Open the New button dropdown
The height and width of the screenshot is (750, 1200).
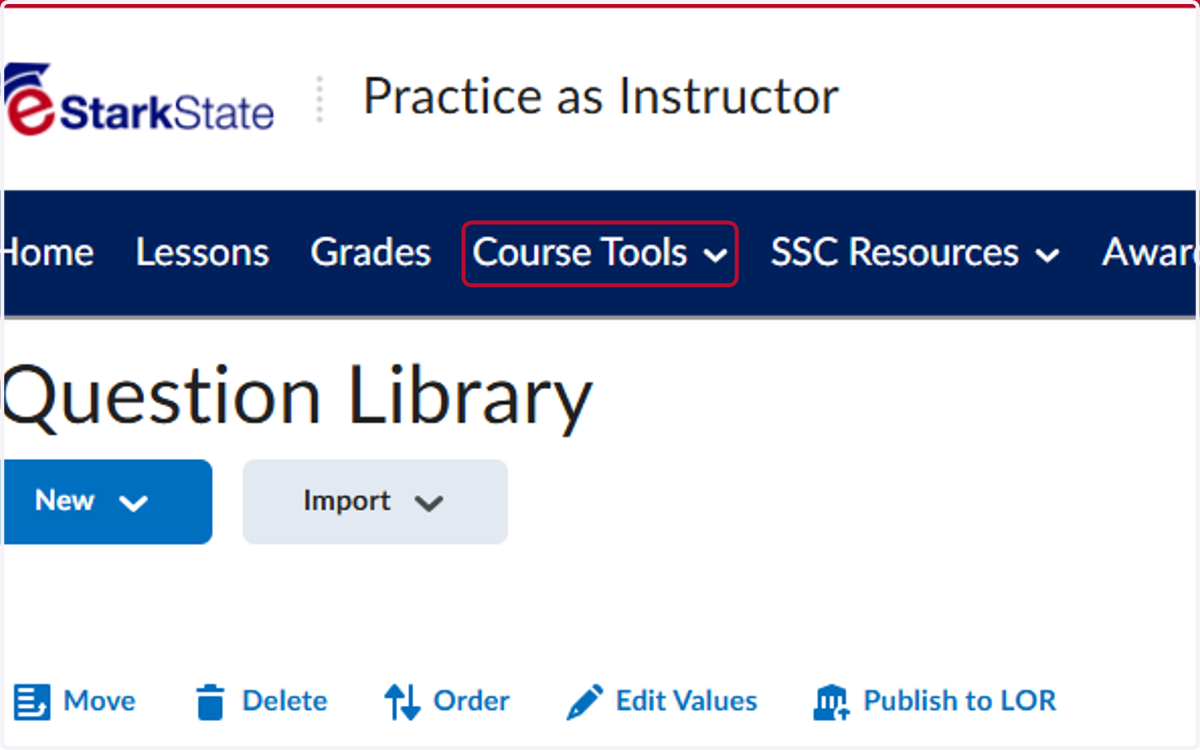point(107,501)
